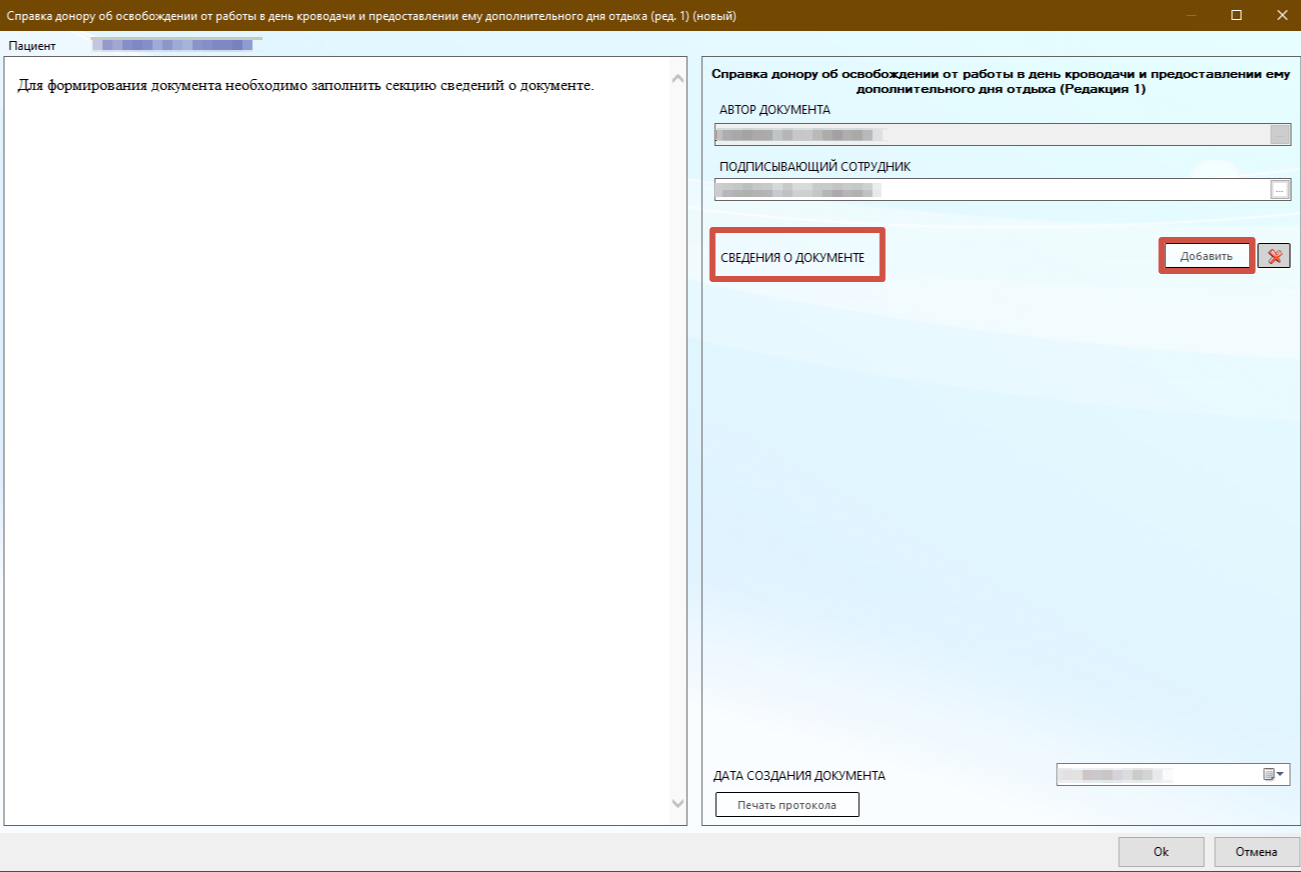
Task: Open the Подписывающий сотрудник browse ellipsis button
Action: (1280, 189)
